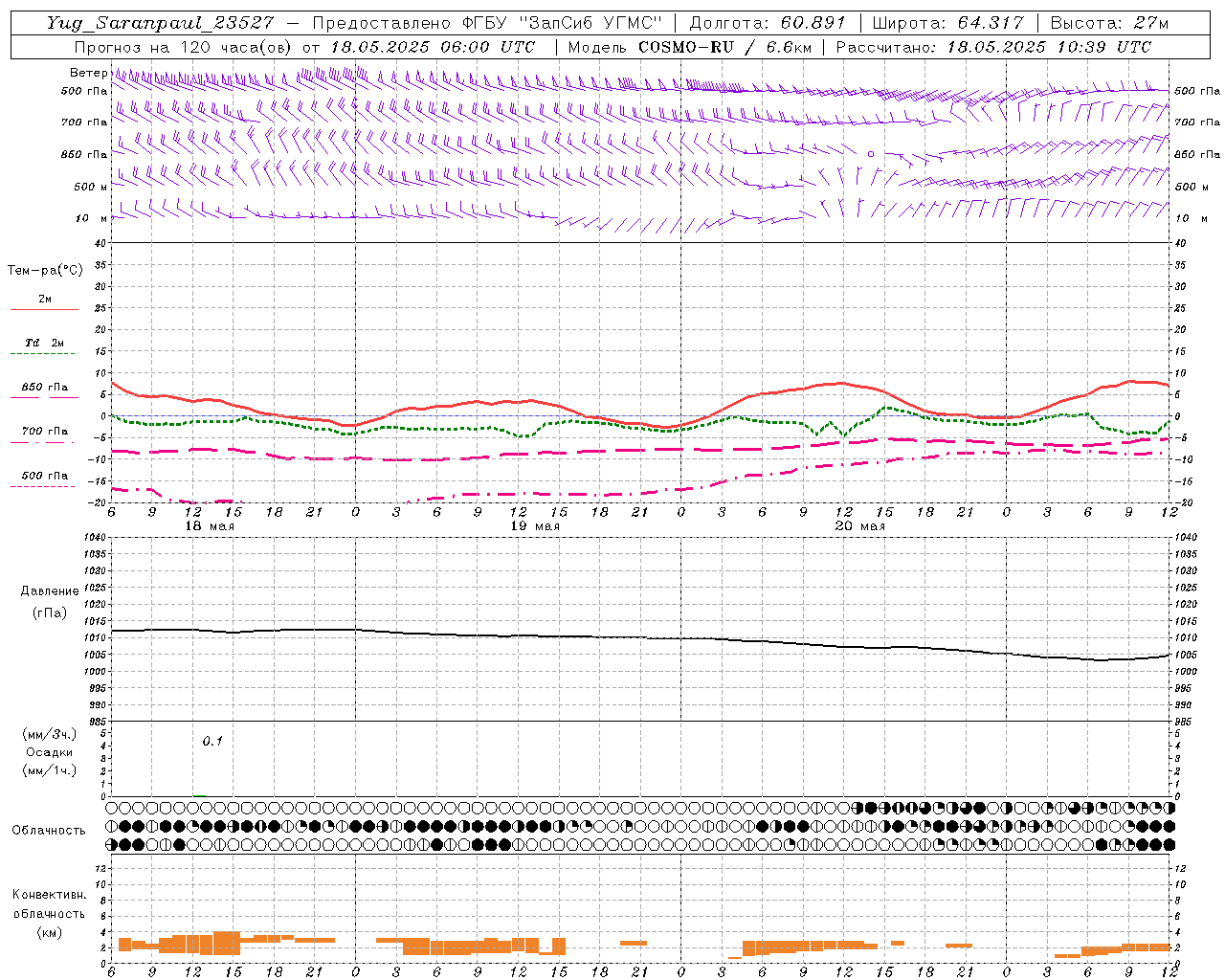Click the "Облачность" cloud cover label
The image size is (1225, 980).
click(48, 830)
